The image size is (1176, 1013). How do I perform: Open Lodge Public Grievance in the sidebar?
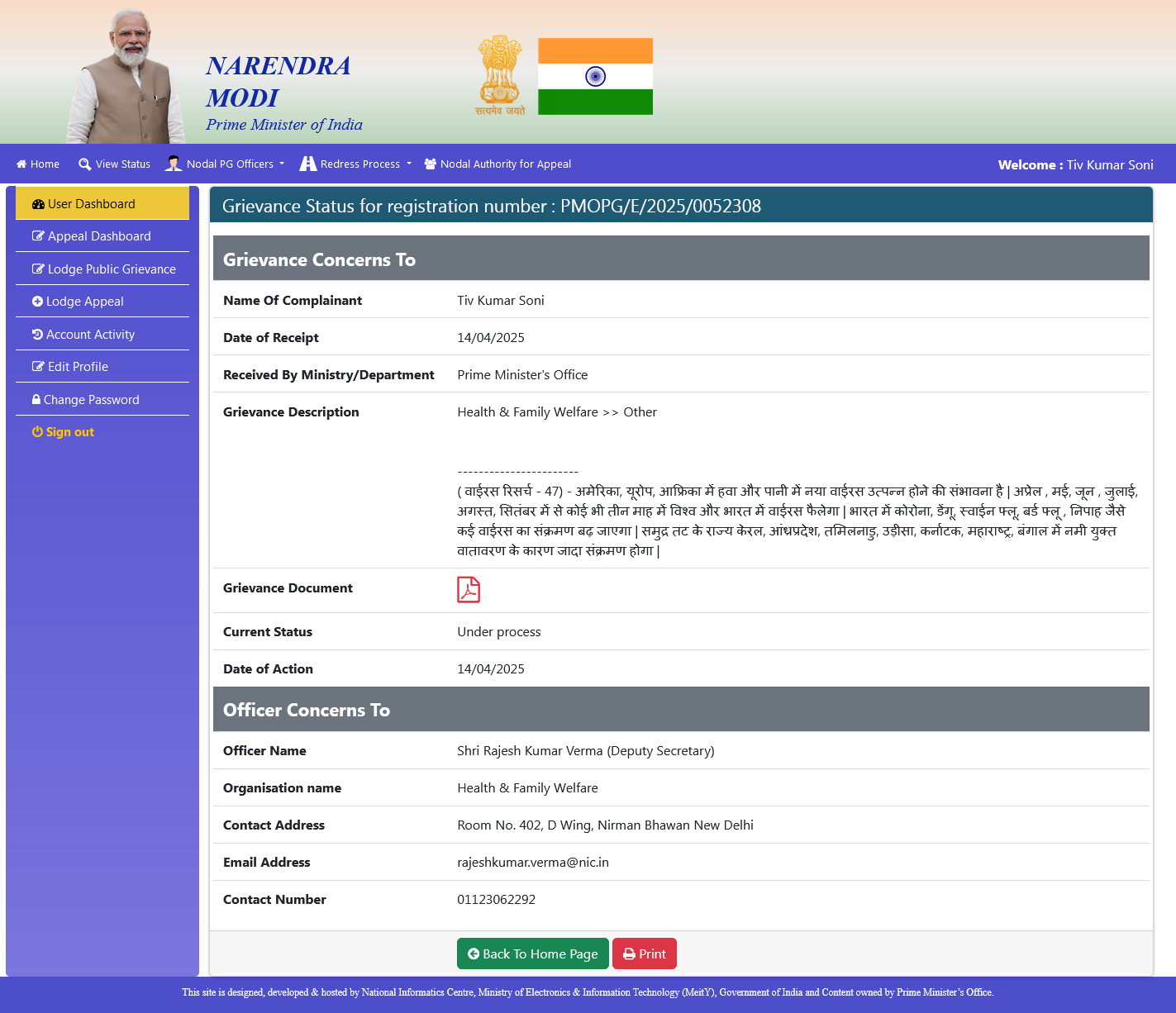tap(102, 269)
